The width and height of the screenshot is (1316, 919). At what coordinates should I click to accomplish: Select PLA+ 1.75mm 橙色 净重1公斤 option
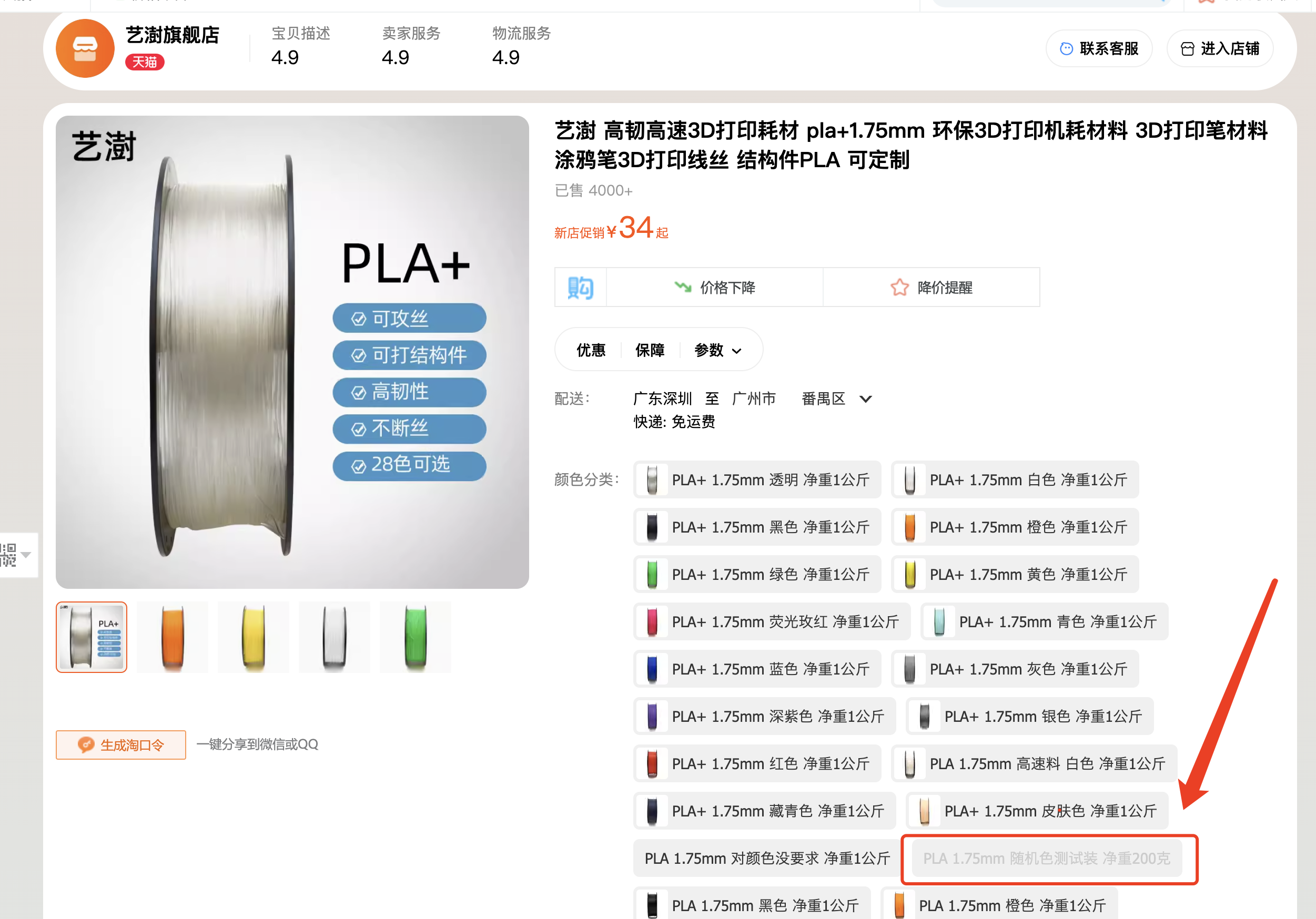tap(1015, 527)
